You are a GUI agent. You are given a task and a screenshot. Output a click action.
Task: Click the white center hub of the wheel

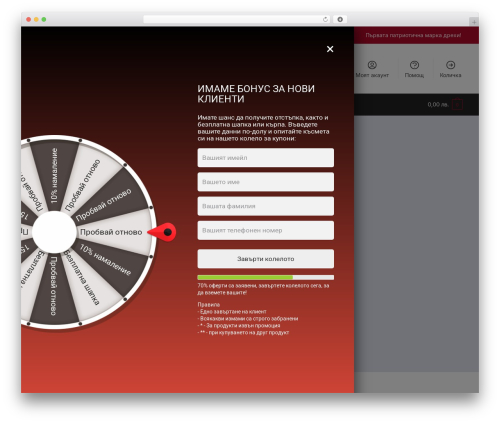54,232
